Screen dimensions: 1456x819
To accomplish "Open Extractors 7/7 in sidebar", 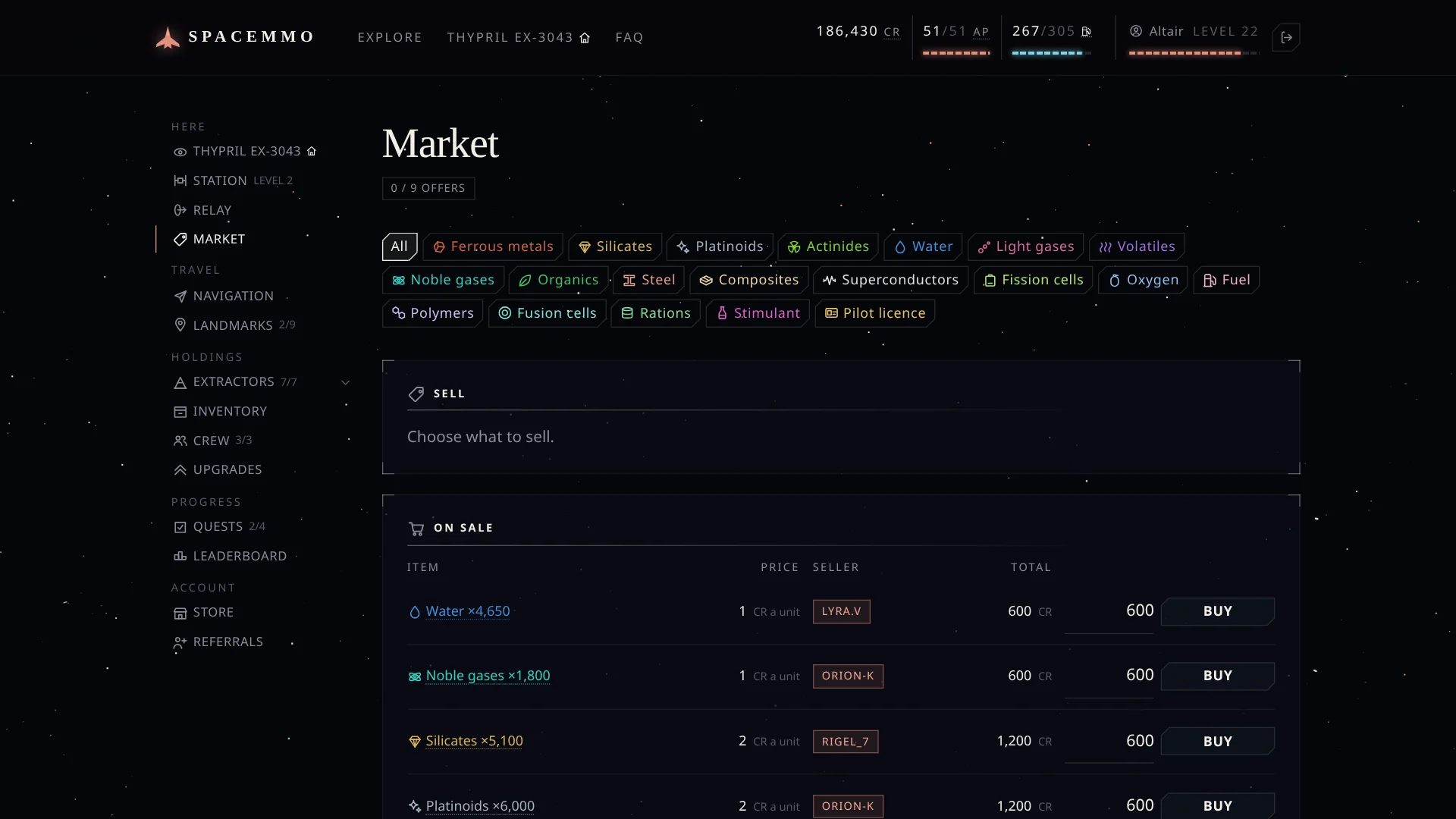I will pyautogui.click(x=235, y=382).
